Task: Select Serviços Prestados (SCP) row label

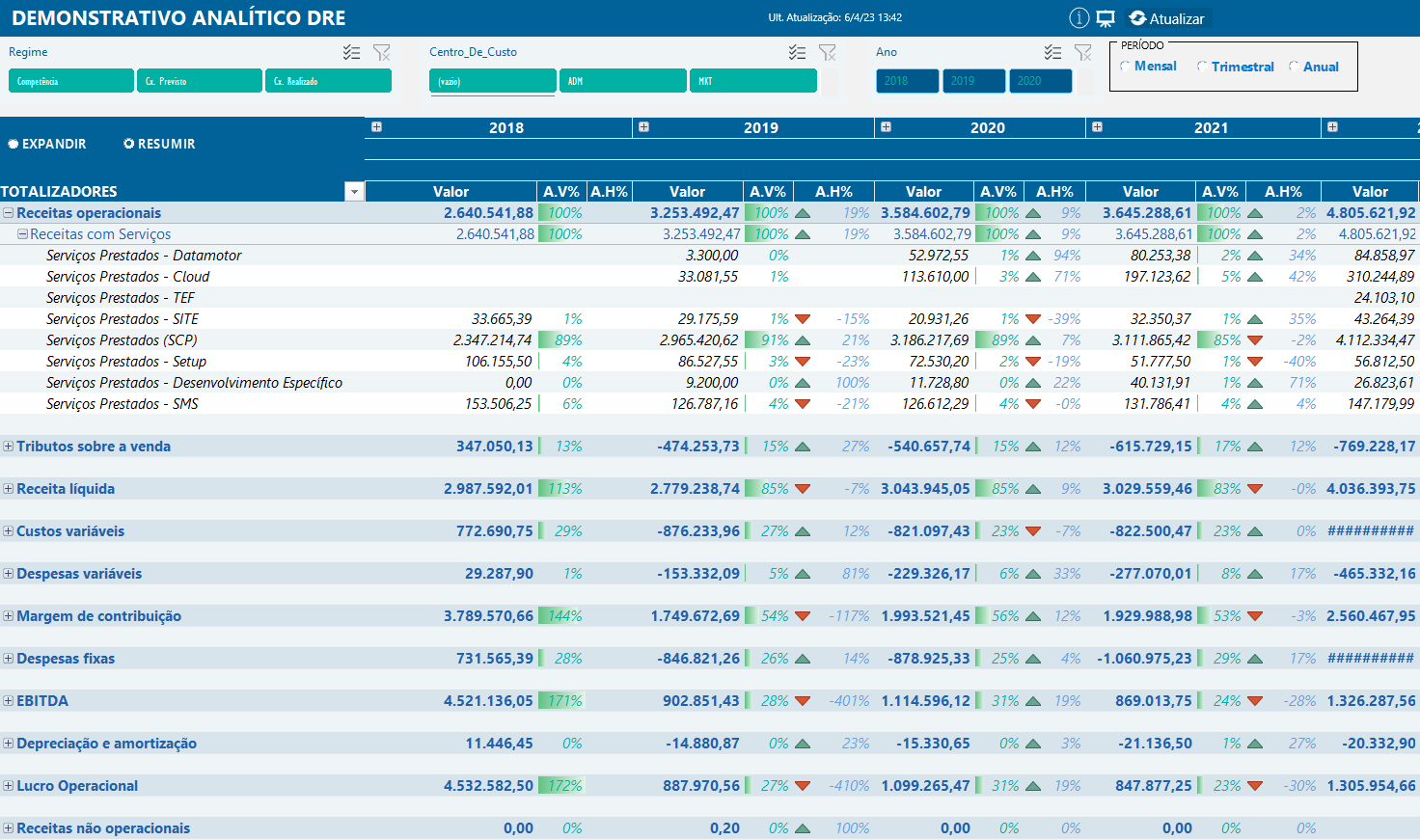Action: pyautogui.click(x=122, y=340)
